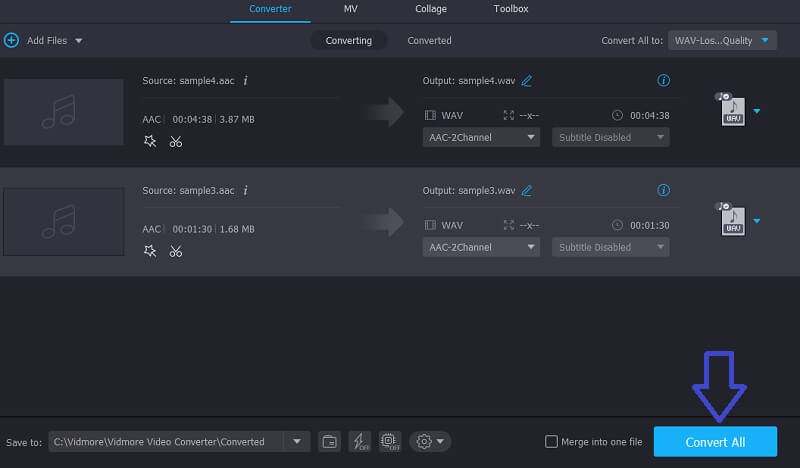
Task: Show source info for sample4.aac
Action: 245,80
